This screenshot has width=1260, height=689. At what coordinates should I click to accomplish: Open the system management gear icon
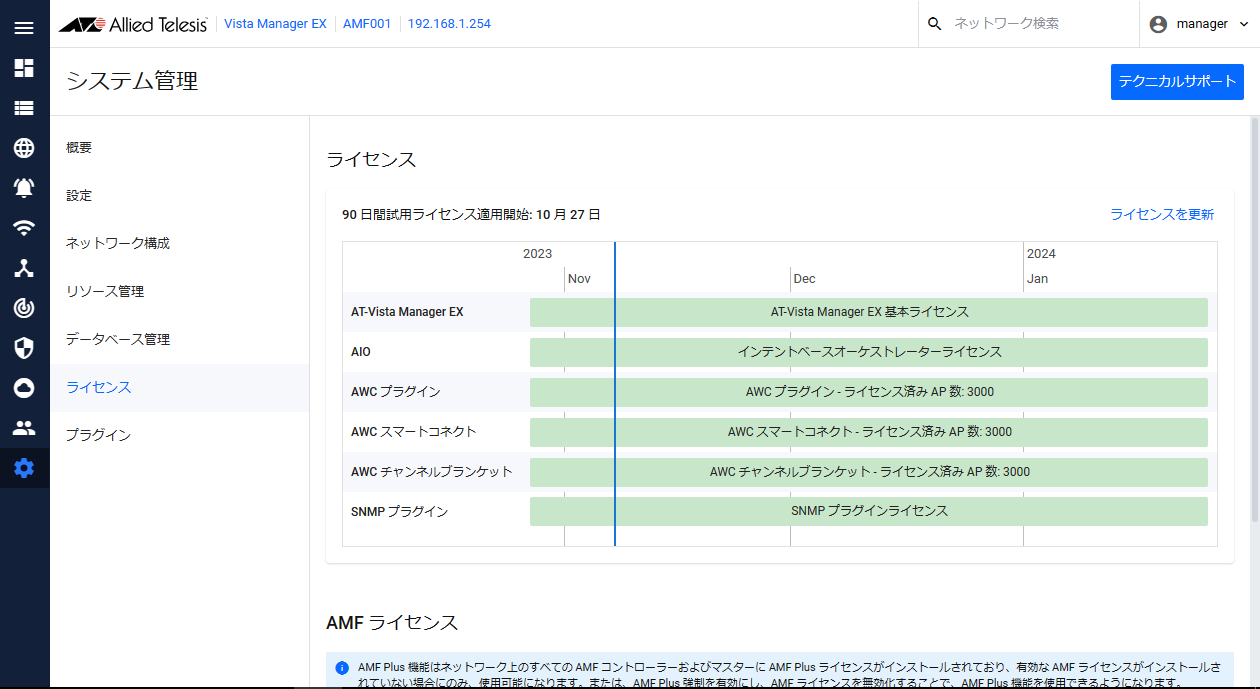[24, 468]
